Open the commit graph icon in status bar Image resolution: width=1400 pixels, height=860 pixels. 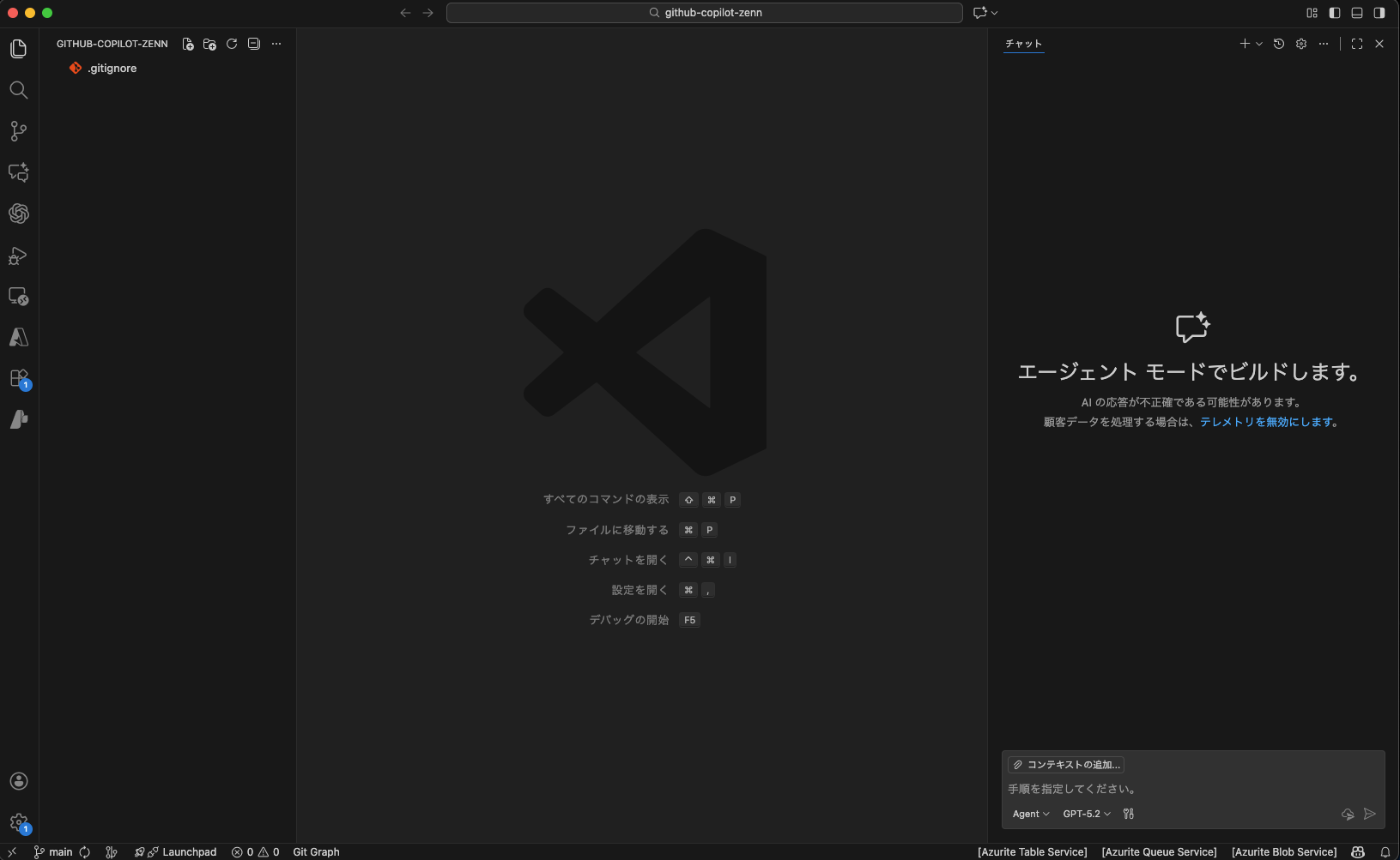pos(111,852)
